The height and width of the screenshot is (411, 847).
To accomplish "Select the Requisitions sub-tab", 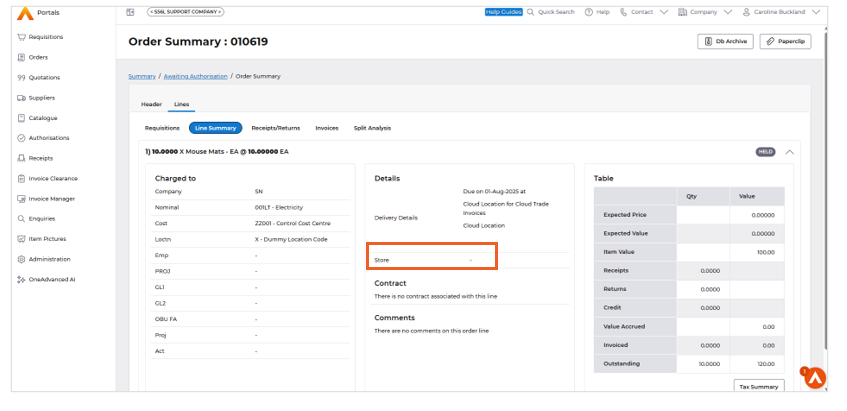I will pyautogui.click(x=162, y=129).
